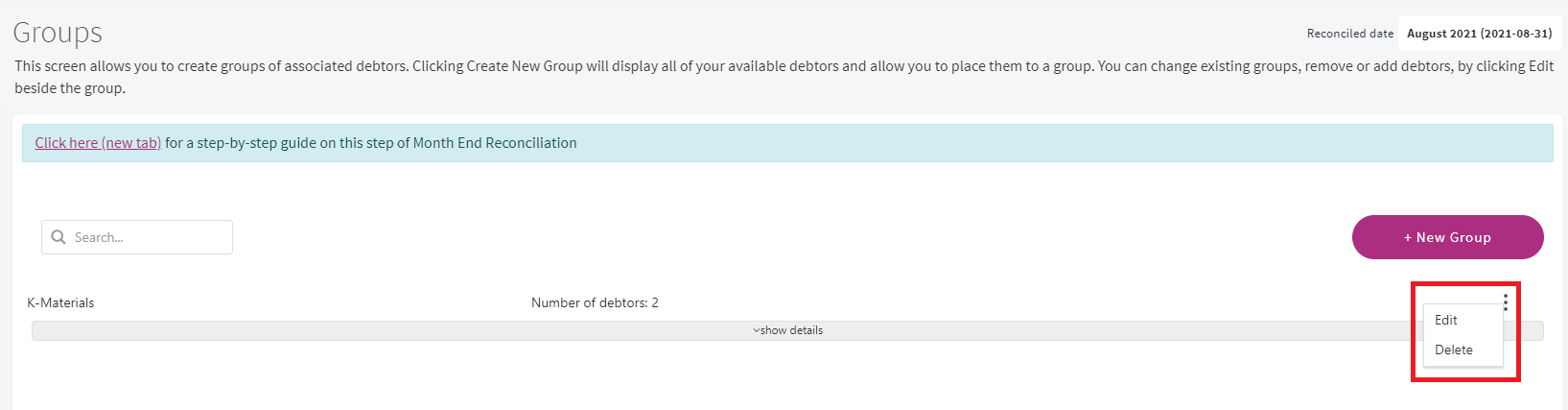This screenshot has height=410, width=1568.
Task: Open the August 2021 reconciled date box
Action: tap(1479, 34)
